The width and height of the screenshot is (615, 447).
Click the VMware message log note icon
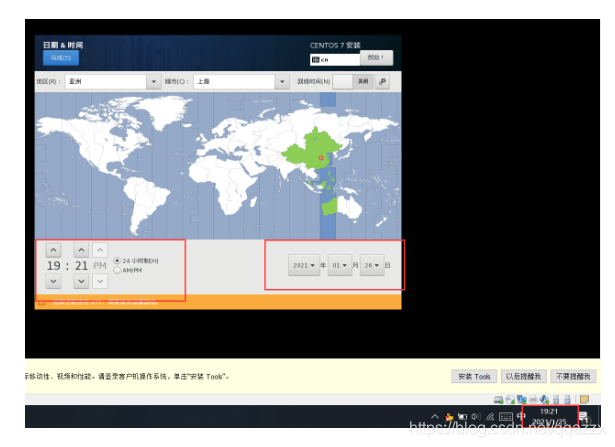point(584,400)
